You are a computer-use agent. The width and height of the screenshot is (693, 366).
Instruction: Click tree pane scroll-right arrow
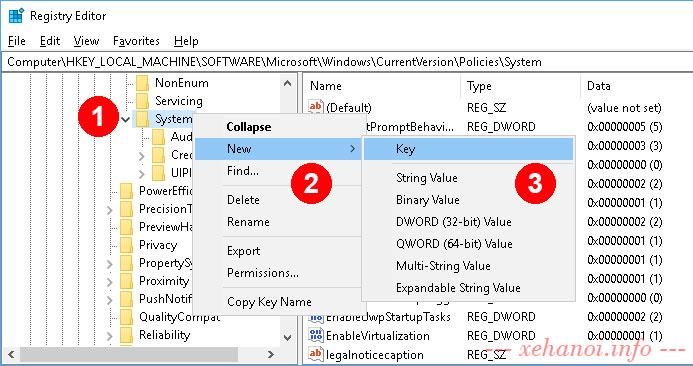271,355
